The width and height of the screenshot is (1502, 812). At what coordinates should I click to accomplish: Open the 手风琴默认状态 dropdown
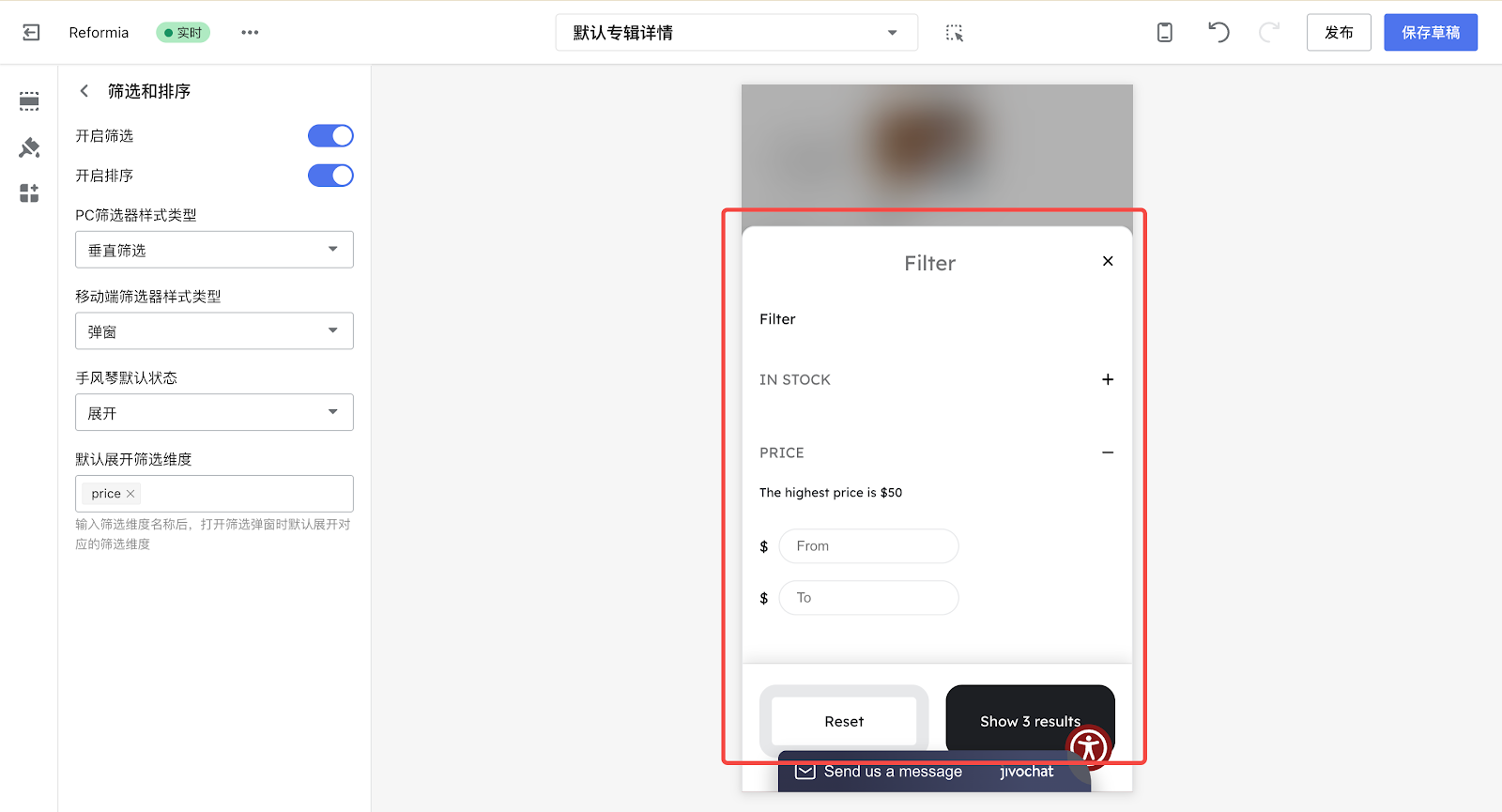pos(214,413)
